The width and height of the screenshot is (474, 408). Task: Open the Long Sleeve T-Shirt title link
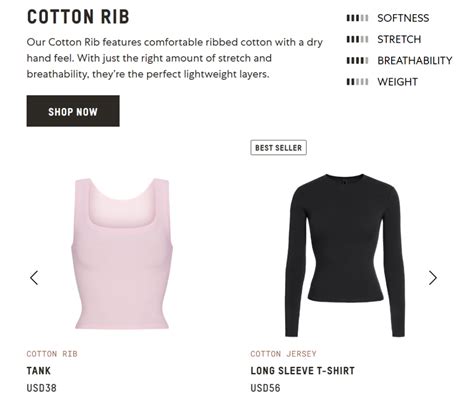click(303, 371)
